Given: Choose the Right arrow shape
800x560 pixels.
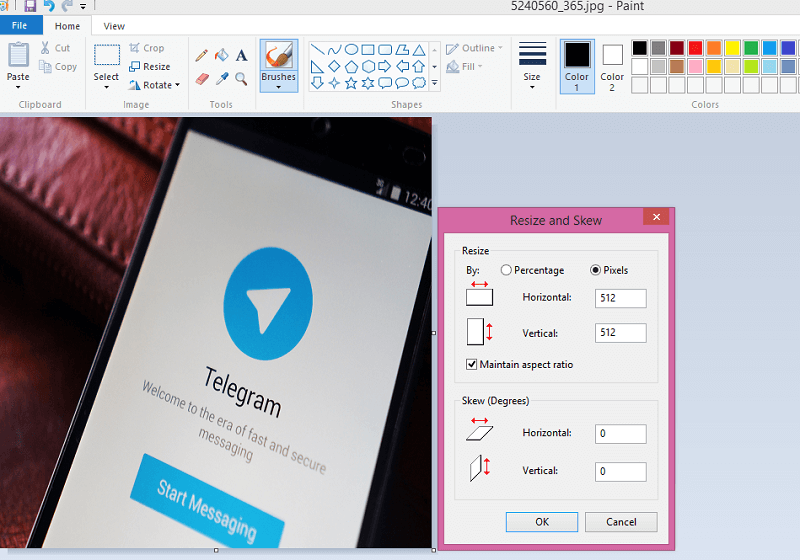Looking at the screenshot, I should coord(385,66).
